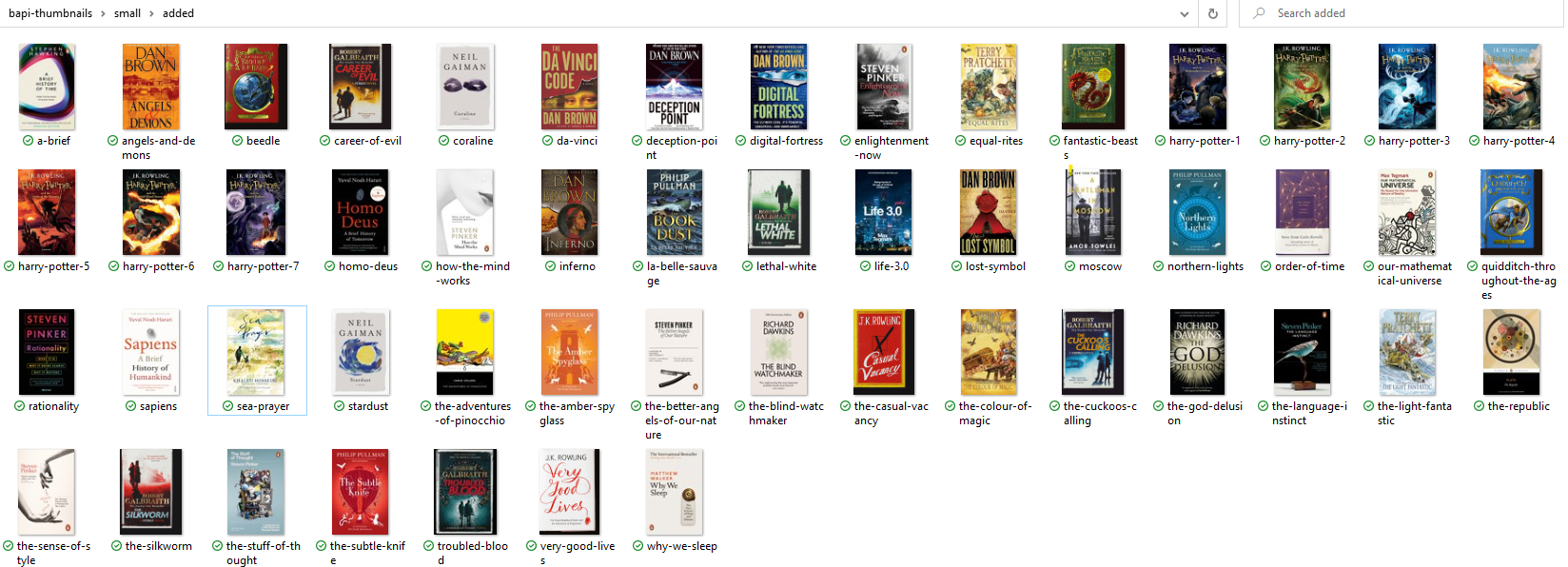Select the harry-potter-4 cover thumbnail
Screen dimensions: 1568x567
pyautogui.click(x=1512, y=87)
